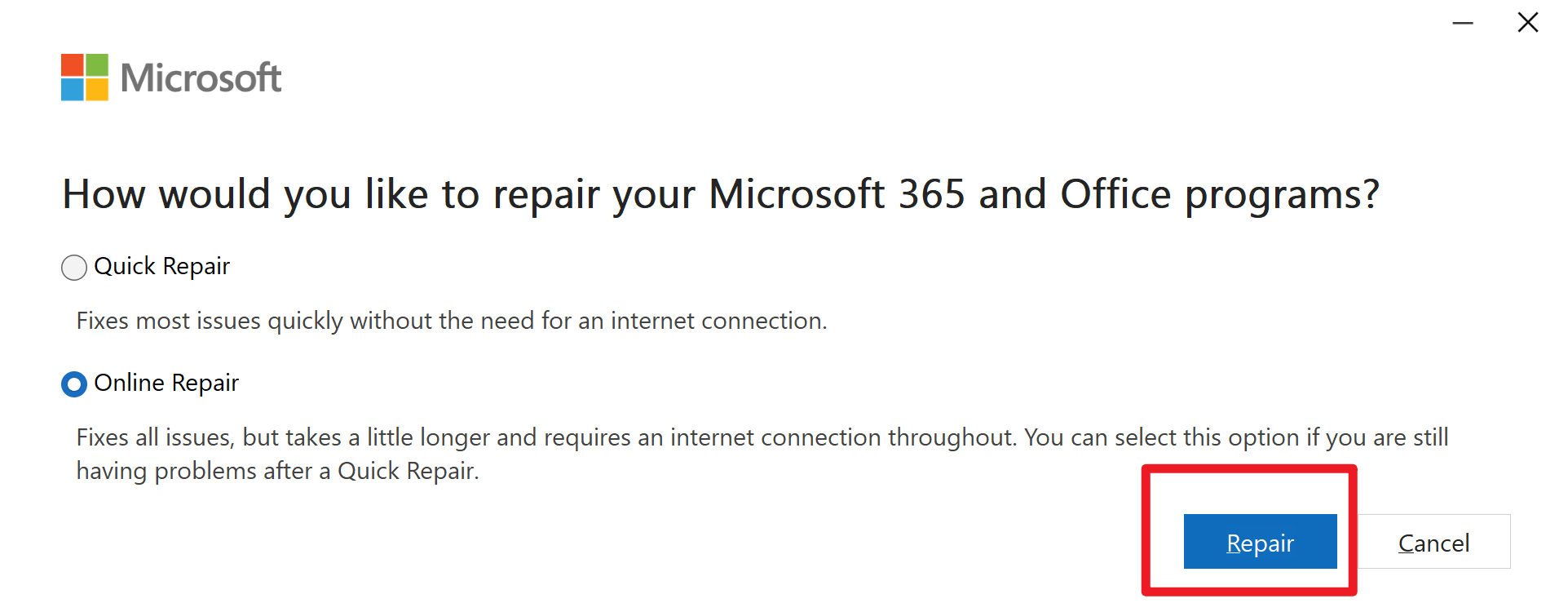Image resolution: width=1568 pixels, height=612 pixels.
Task: Click the red square of Microsoft logo
Action: coord(73,65)
